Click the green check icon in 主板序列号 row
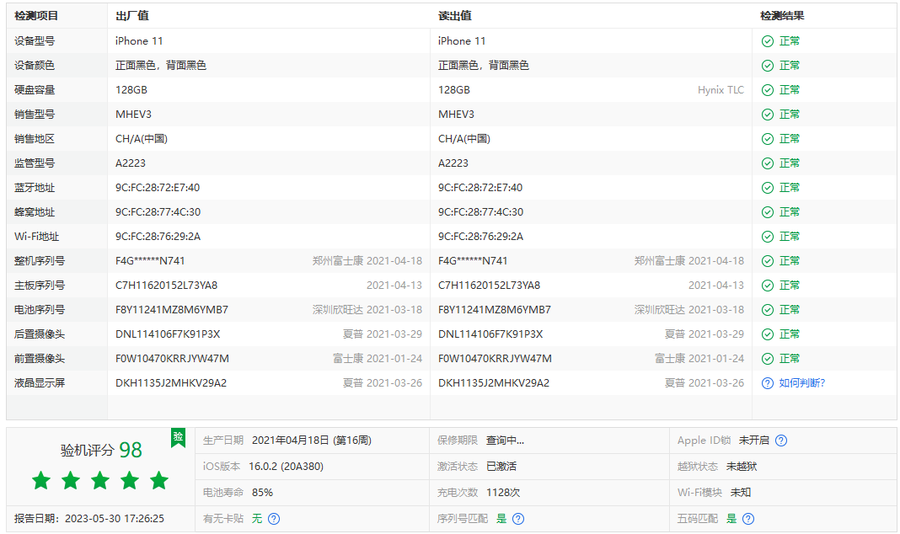 point(767,285)
